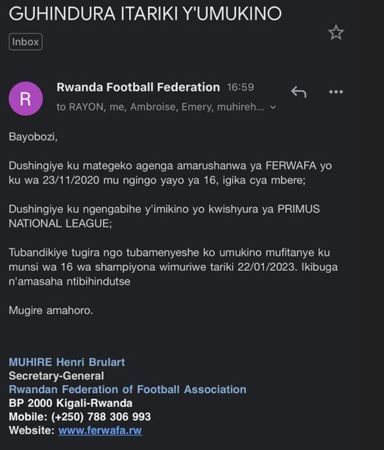Tap the mobile number (+250) 788 306 993
The height and width of the screenshot is (450, 384).
[101, 417]
